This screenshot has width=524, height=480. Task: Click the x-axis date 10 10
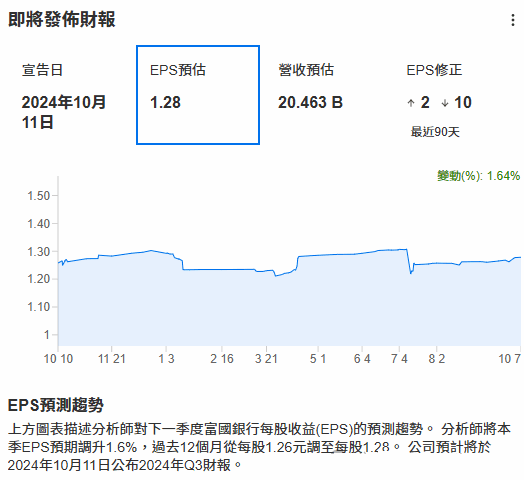point(58,359)
